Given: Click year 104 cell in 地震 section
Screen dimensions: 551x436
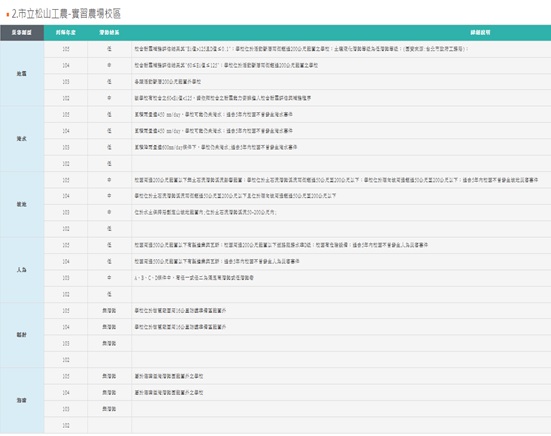Looking at the screenshot, I should [66, 65].
